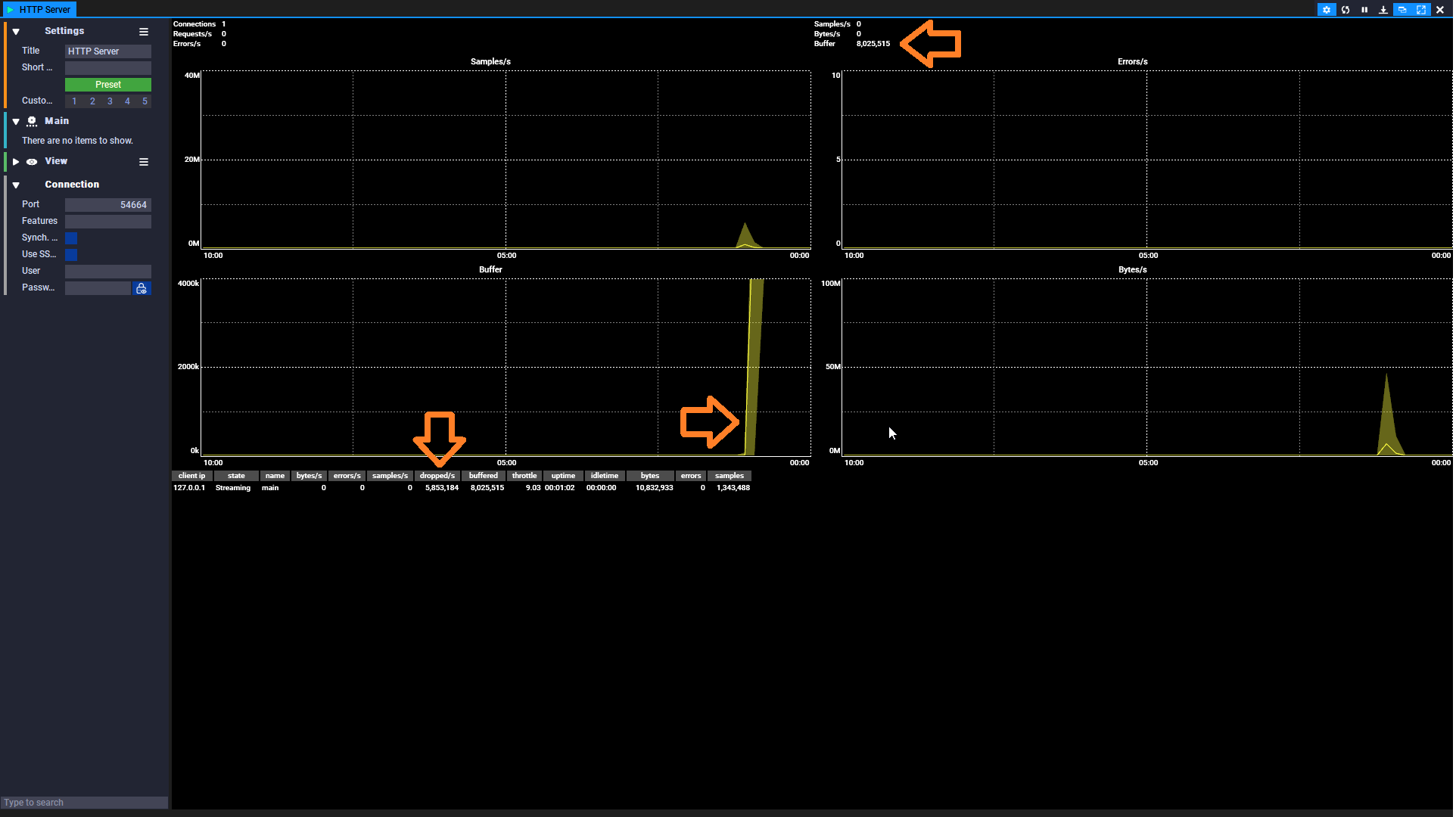Click the idletime column header

[605, 477]
